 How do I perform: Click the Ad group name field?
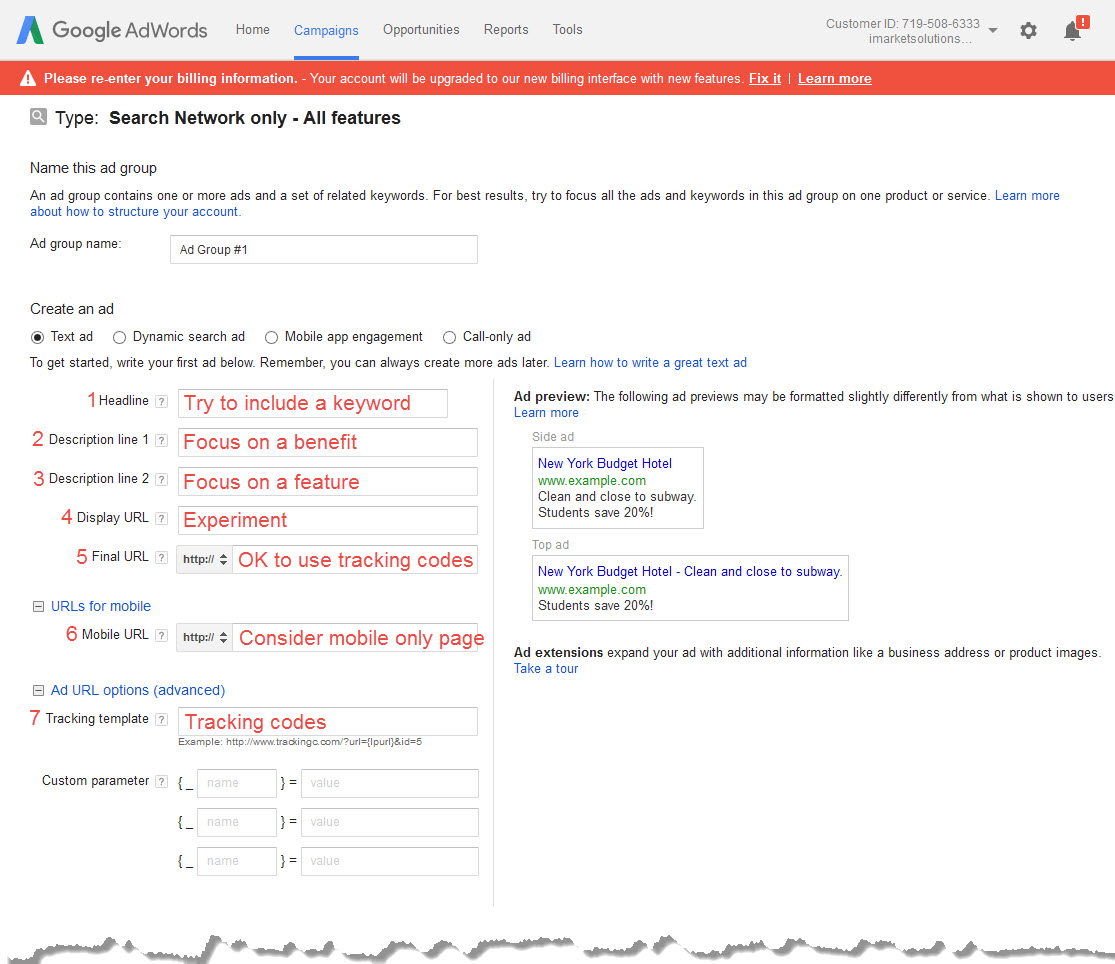pos(323,249)
